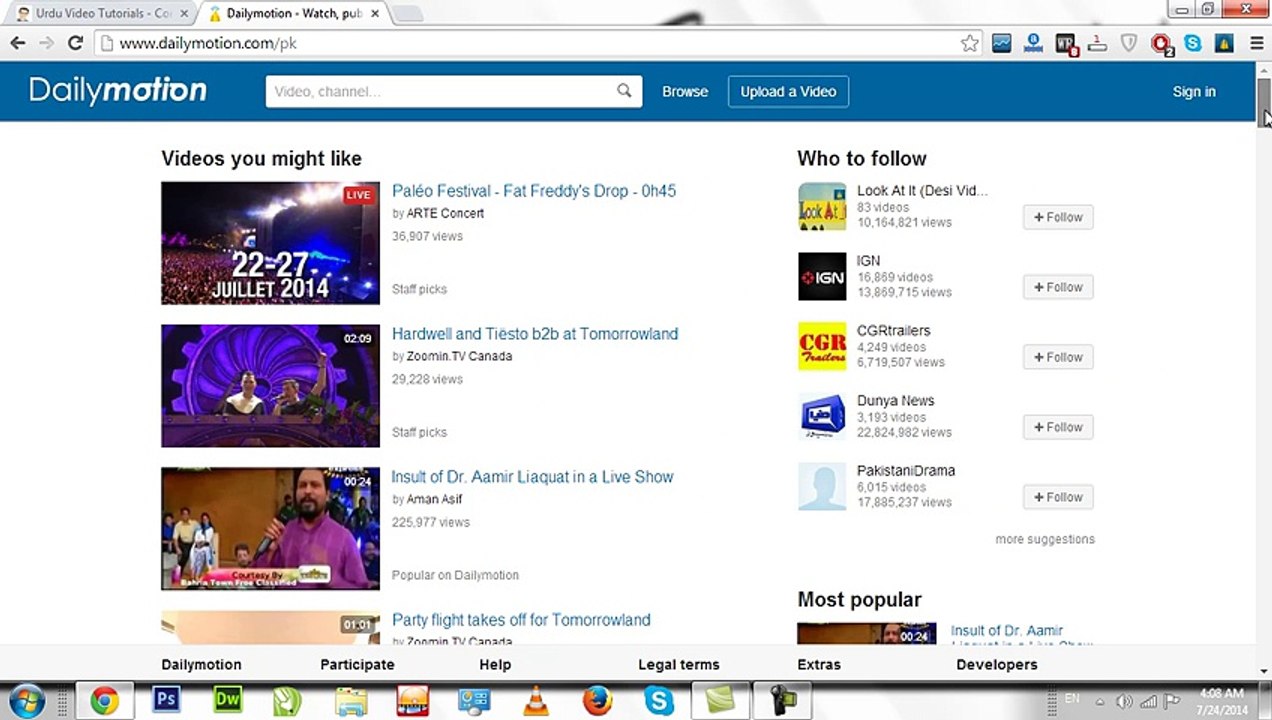
Task: Open the Developers footer menu
Action: 997,664
